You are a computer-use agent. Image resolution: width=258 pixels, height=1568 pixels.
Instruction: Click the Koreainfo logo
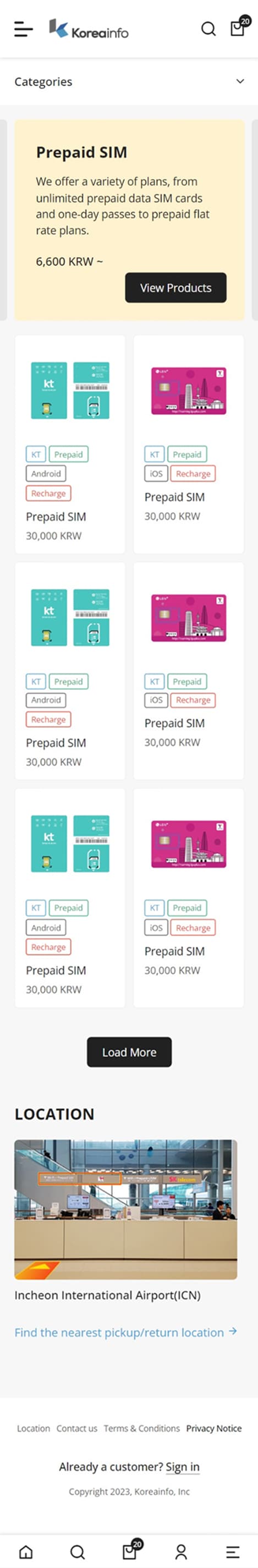tap(89, 29)
